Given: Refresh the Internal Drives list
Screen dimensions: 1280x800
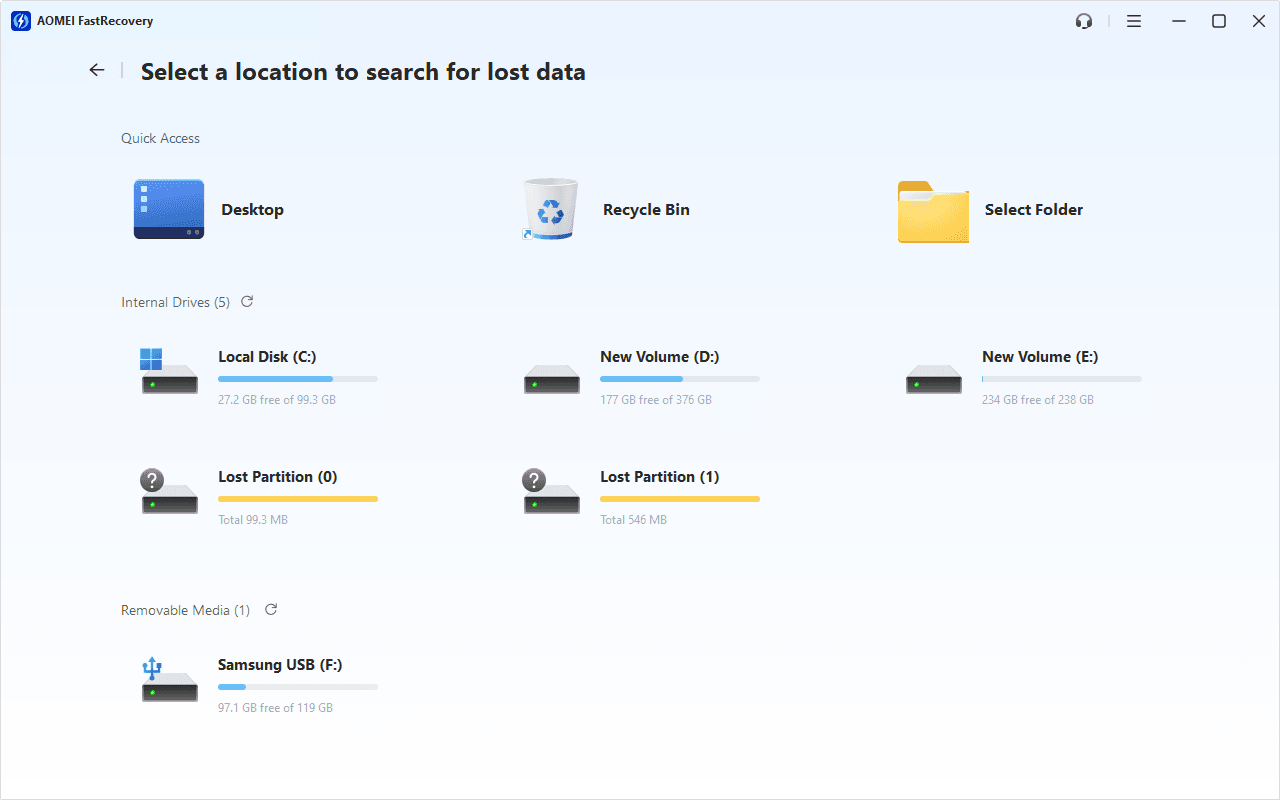Looking at the screenshot, I should coord(247,301).
